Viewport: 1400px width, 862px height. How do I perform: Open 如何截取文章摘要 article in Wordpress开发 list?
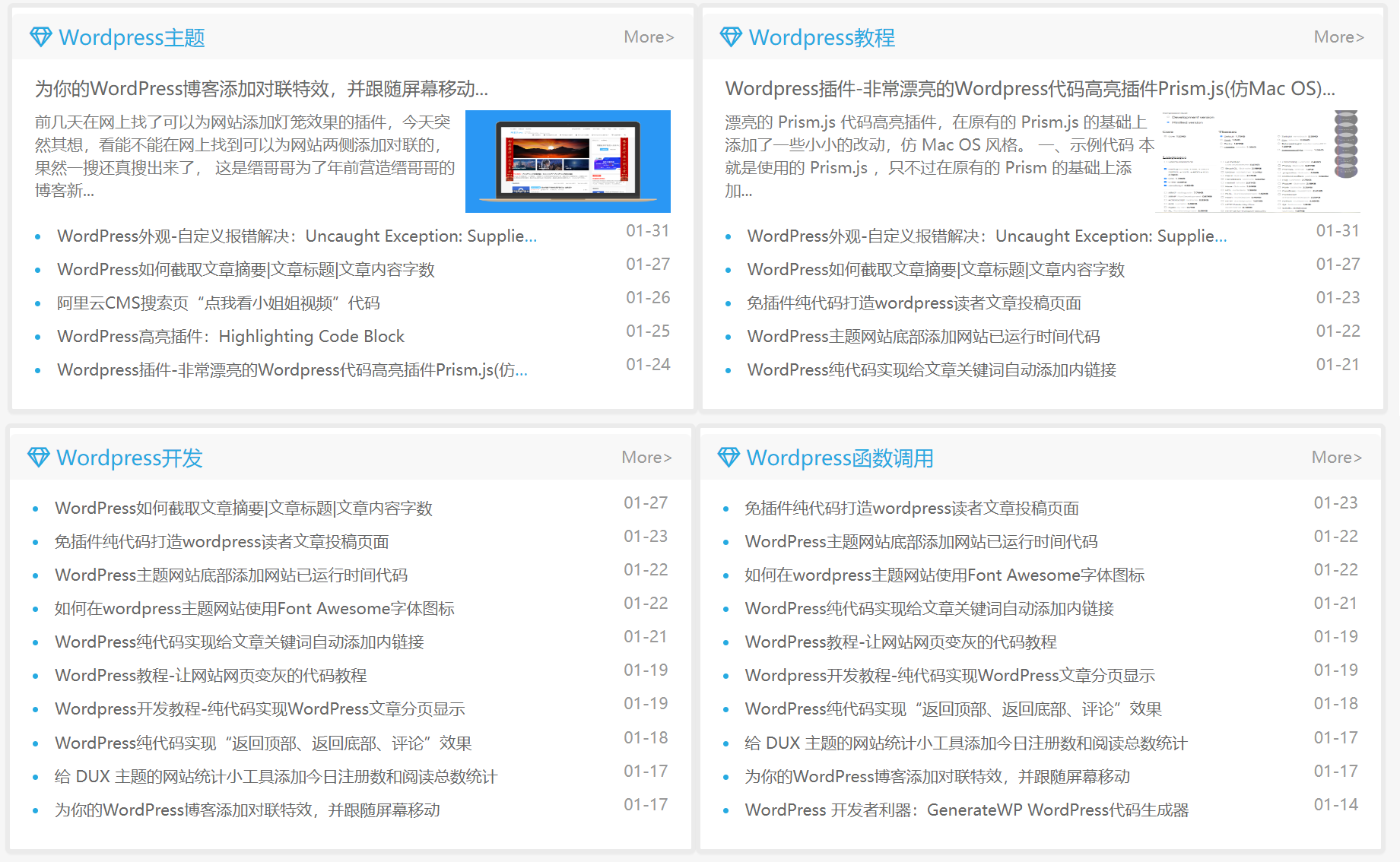coord(243,509)
